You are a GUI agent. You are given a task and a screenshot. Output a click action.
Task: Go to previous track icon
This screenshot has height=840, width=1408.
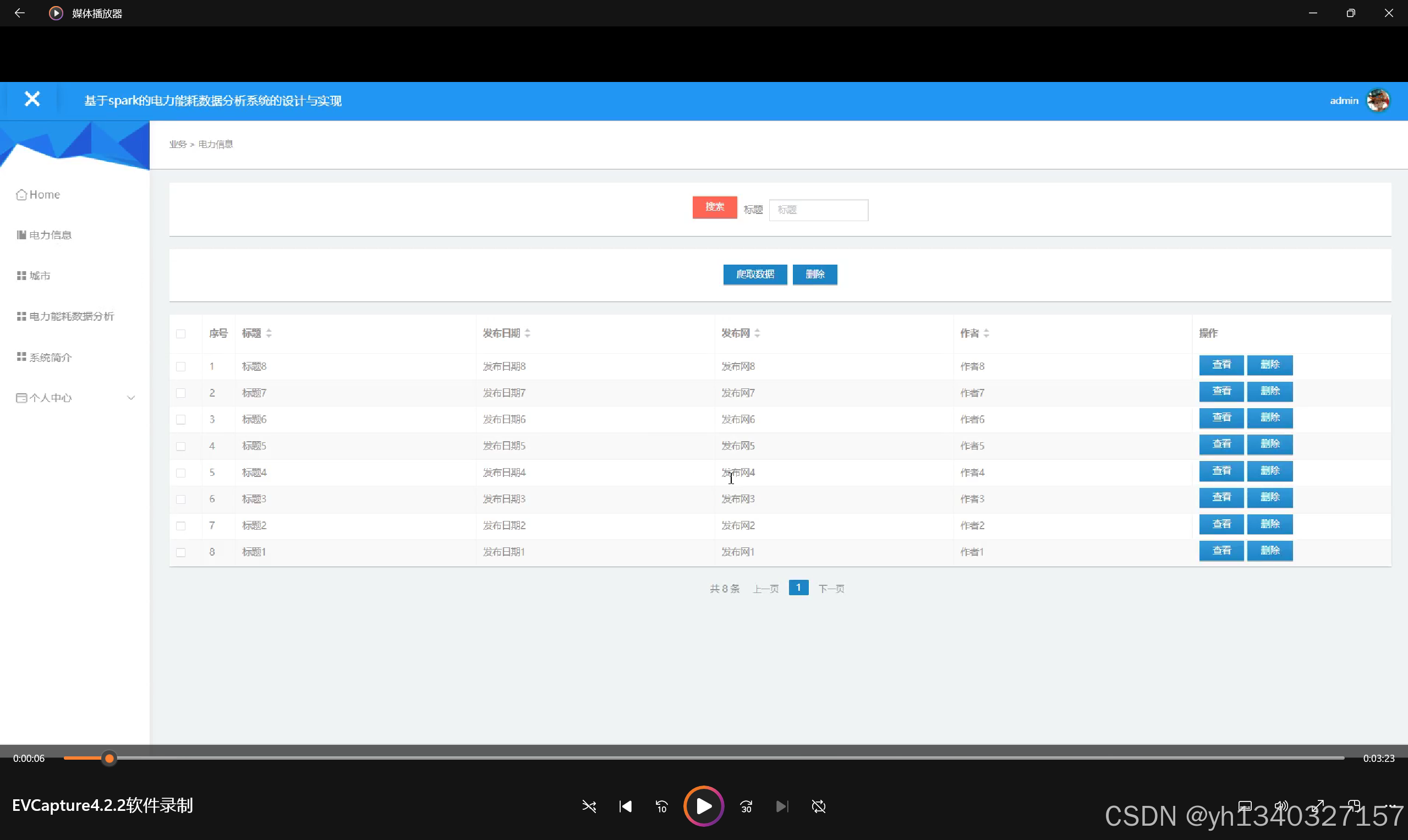(x=625, y=806)
